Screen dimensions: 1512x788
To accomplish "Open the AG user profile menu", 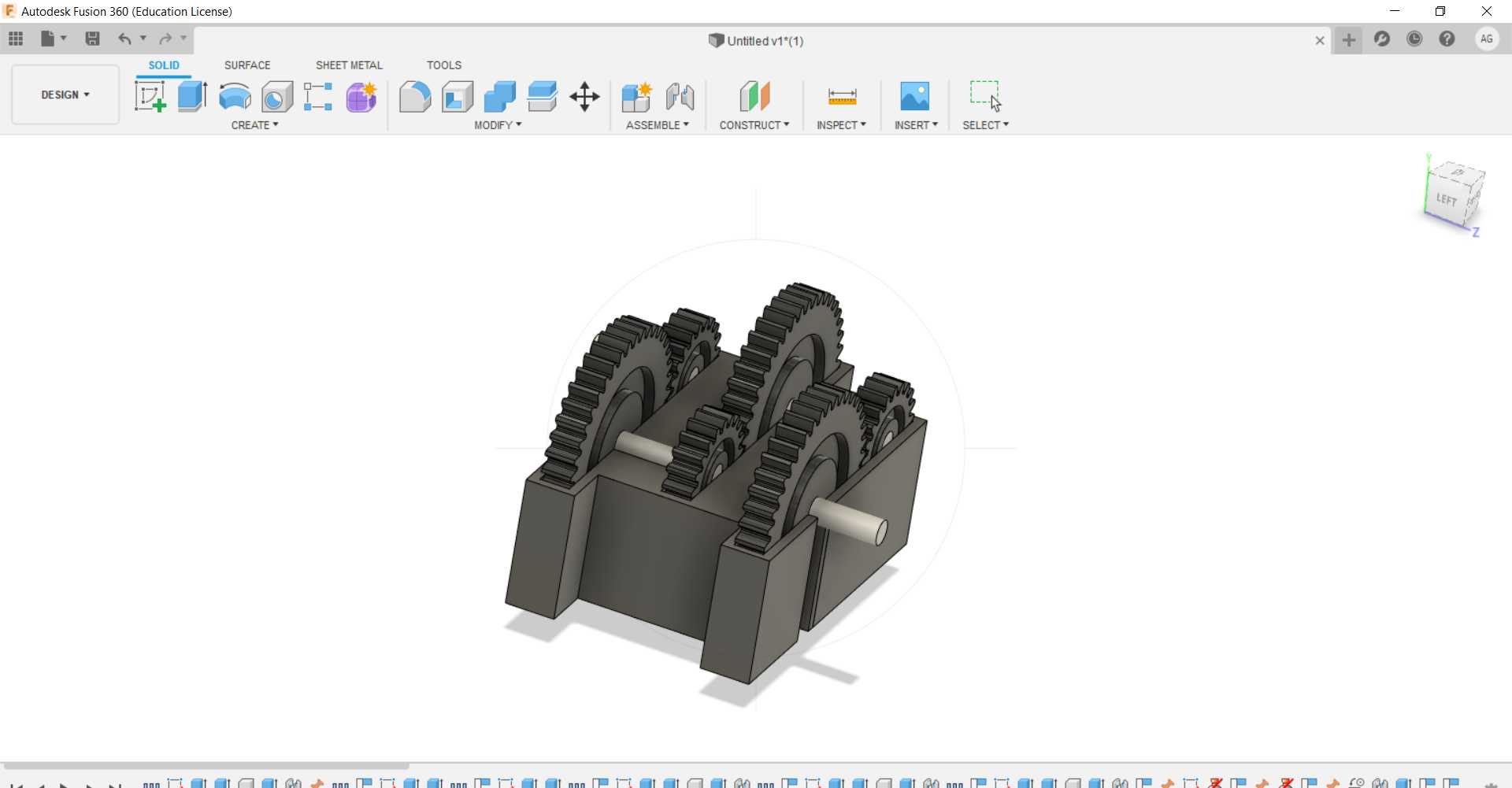I will pos(1487,39).
